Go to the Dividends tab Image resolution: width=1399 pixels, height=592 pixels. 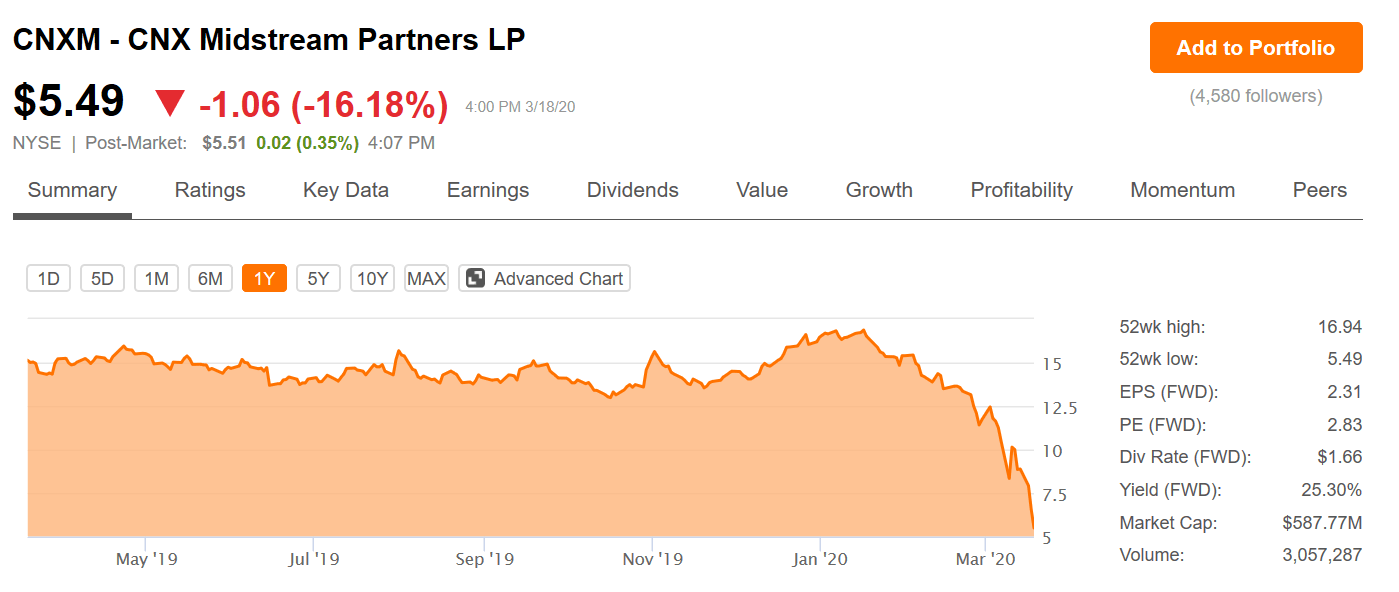(x=633, y=190)
